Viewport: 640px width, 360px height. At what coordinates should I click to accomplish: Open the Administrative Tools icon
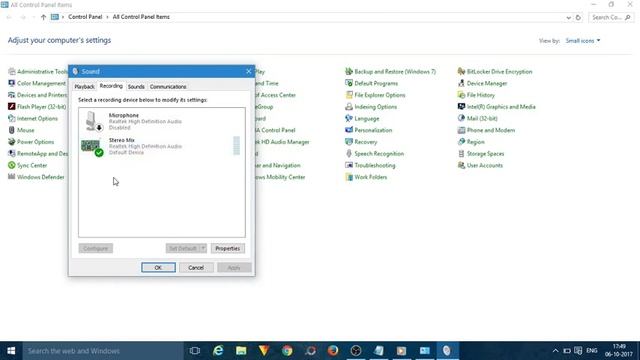pyautogui.click(x=38, y=71)
